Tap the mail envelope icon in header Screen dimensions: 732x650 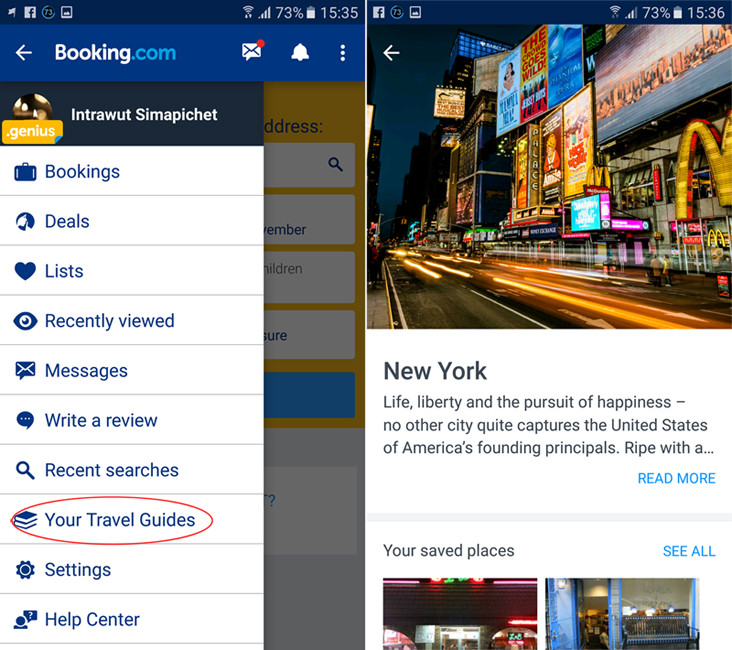tap(253, 51)
